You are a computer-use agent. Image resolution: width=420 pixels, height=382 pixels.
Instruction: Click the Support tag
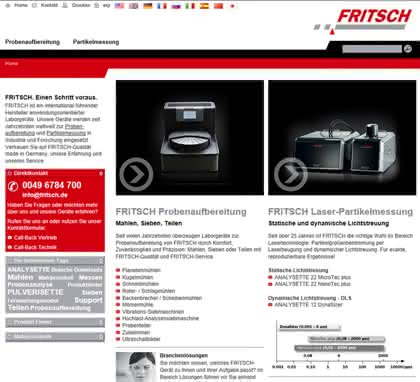click(88, 300)
